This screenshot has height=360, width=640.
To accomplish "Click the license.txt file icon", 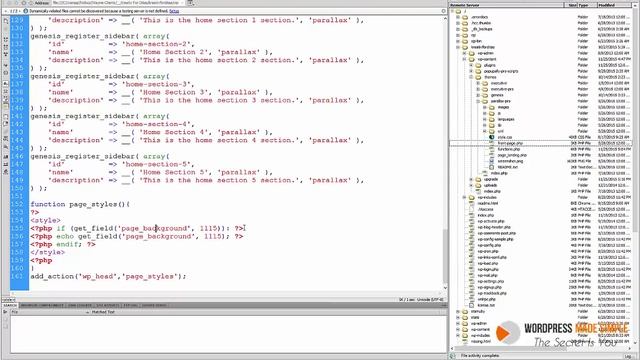I will 472,305.
